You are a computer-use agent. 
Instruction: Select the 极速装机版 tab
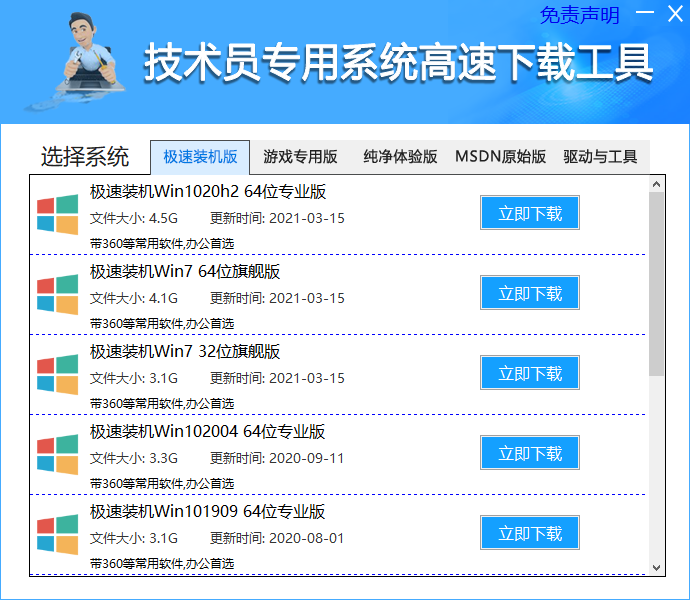tap(200, 157)
